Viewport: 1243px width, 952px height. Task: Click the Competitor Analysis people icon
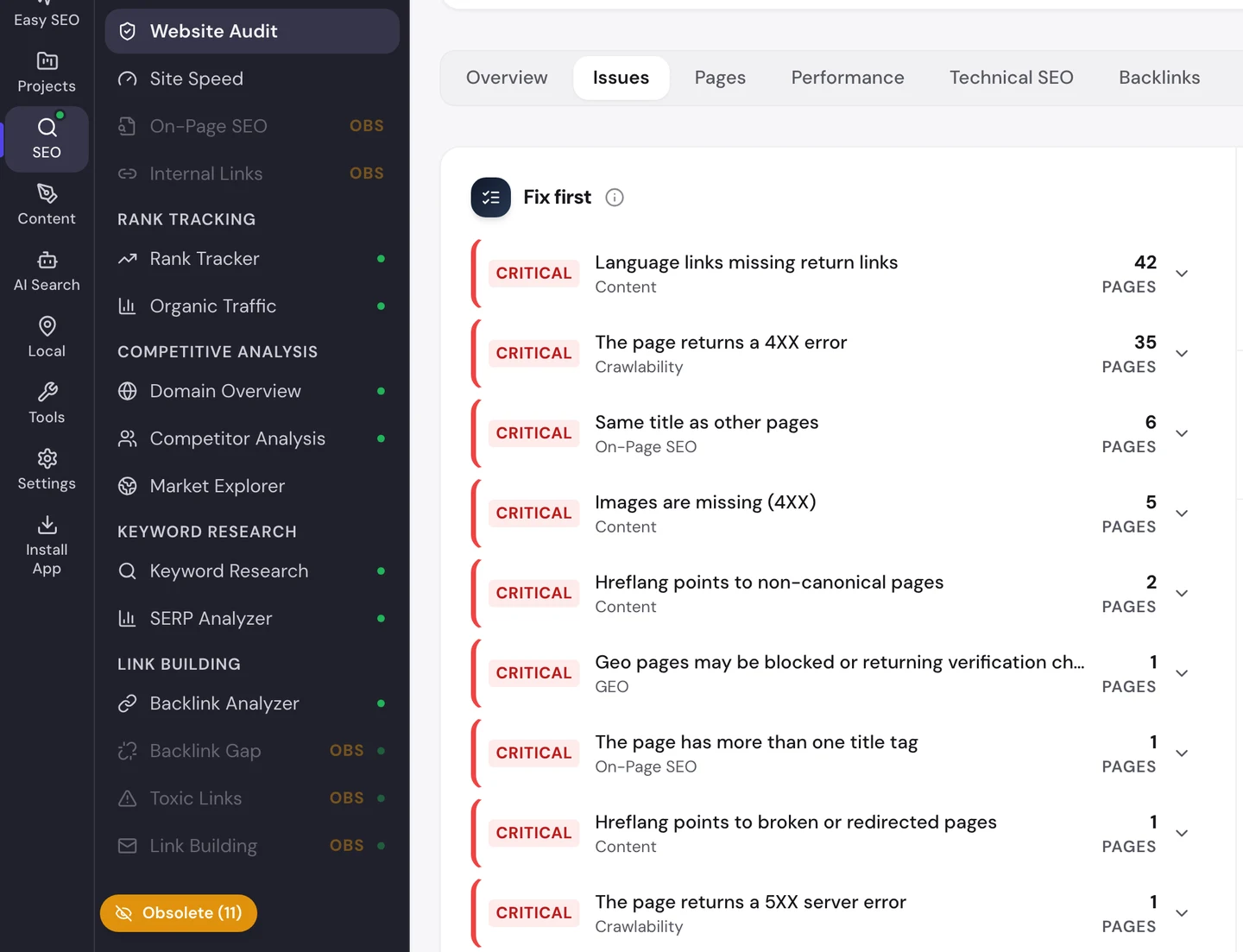128,438
